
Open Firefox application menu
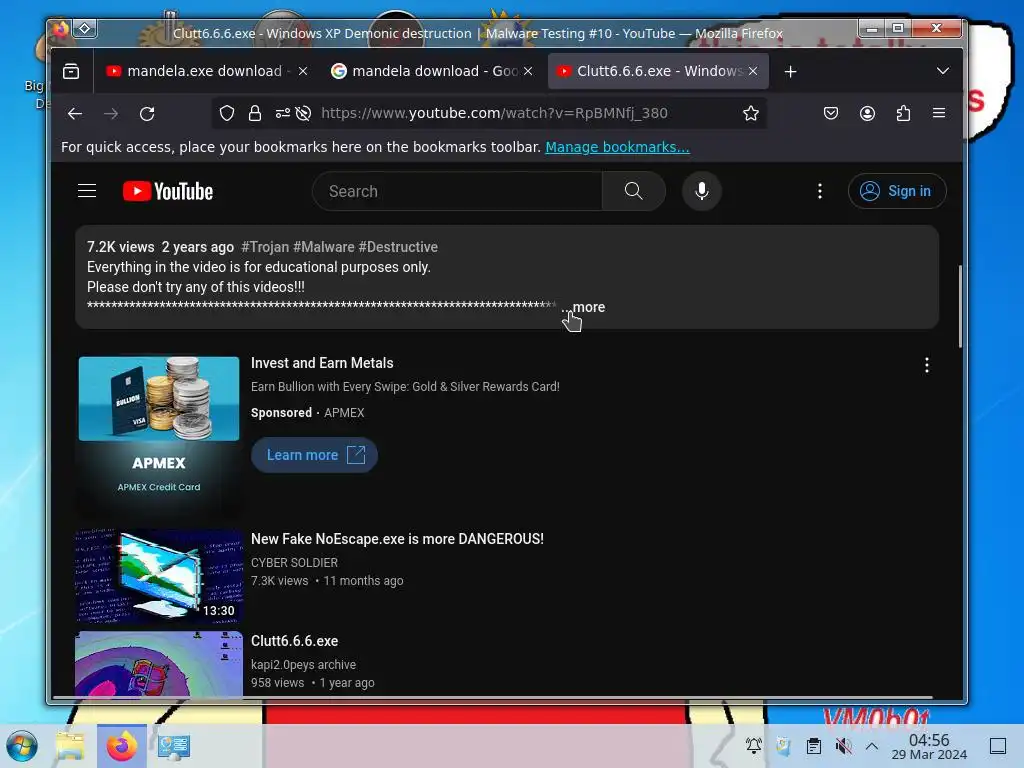pos(939,113)
